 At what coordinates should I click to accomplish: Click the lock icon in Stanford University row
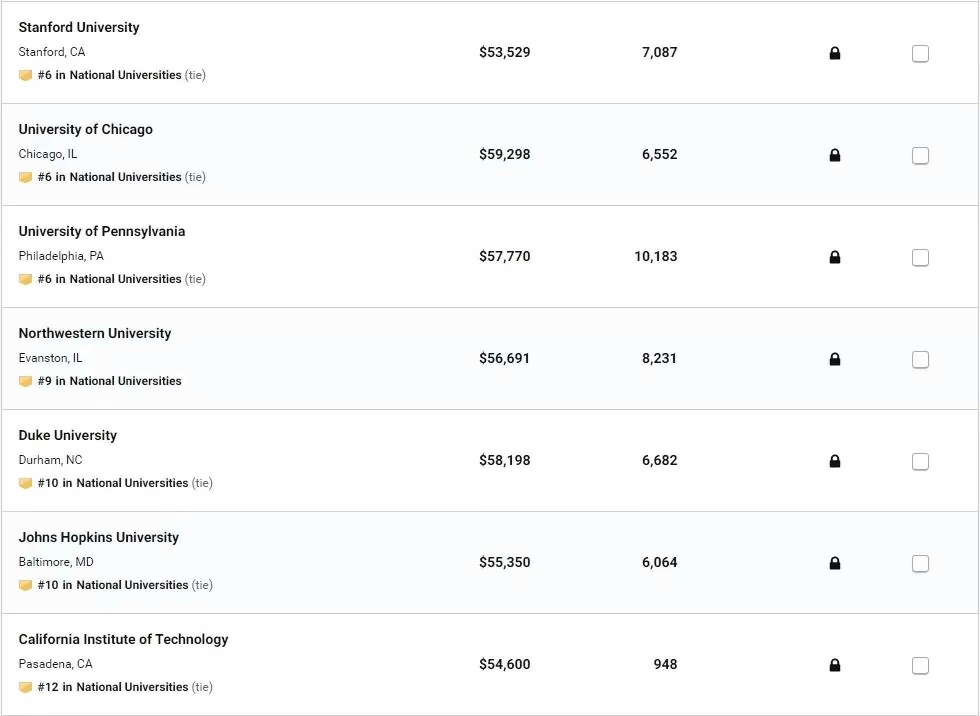pos(835,53)
